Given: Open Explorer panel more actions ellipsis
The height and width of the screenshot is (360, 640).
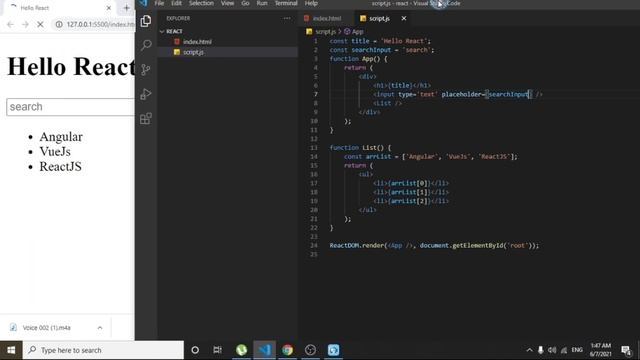Looking at the screenshot, I should [x=287, y=18].
